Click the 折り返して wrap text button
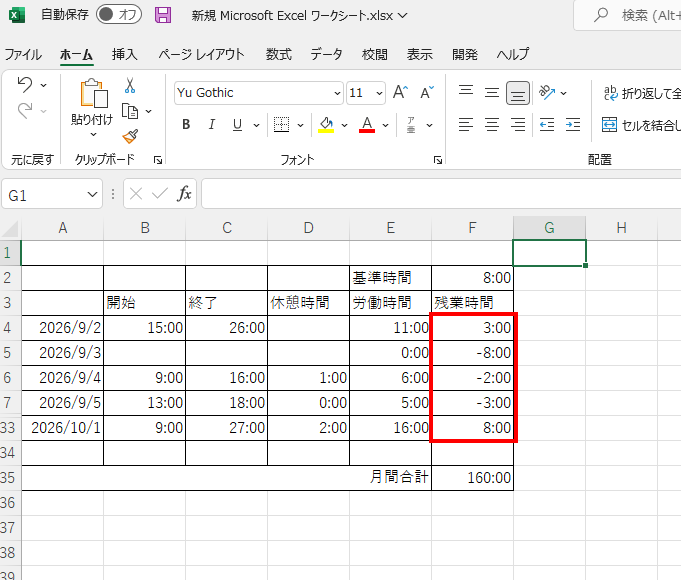This screenshot has width=681, height=580. 642,93
